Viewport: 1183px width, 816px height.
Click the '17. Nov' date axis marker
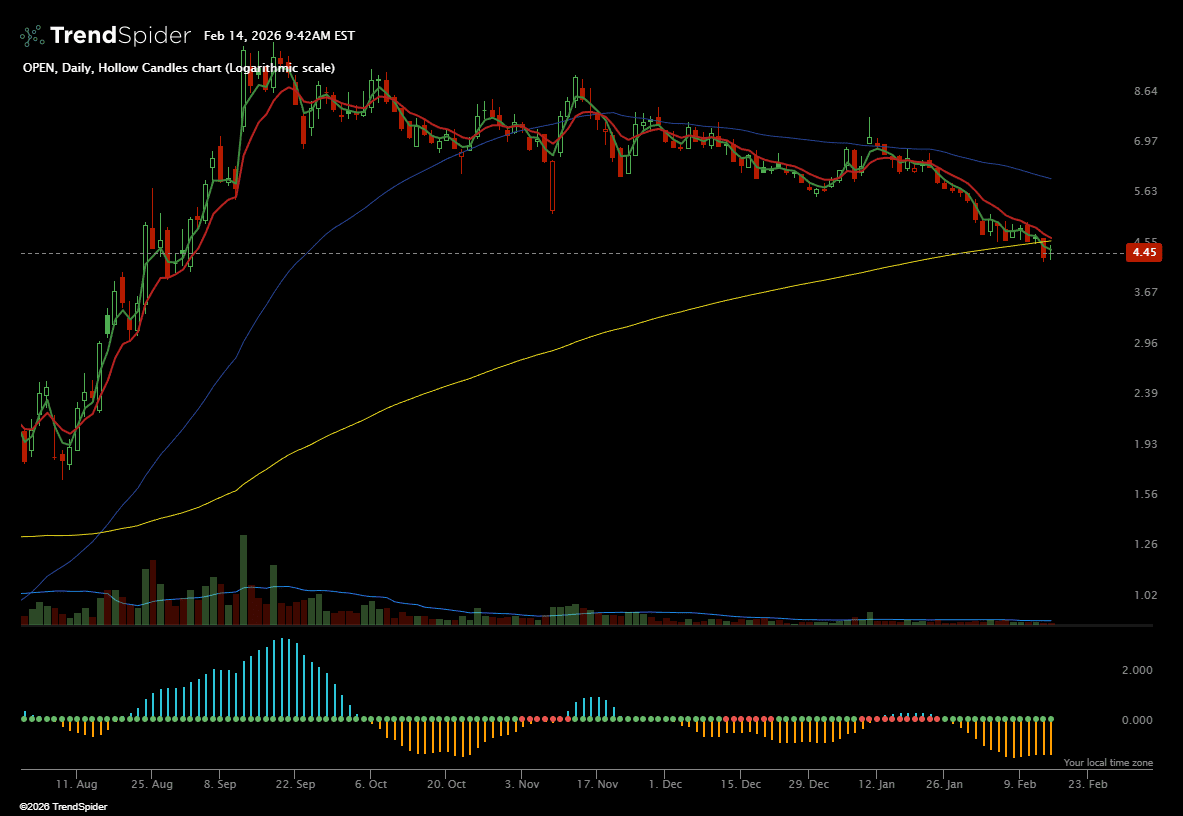tap(596, 784)
